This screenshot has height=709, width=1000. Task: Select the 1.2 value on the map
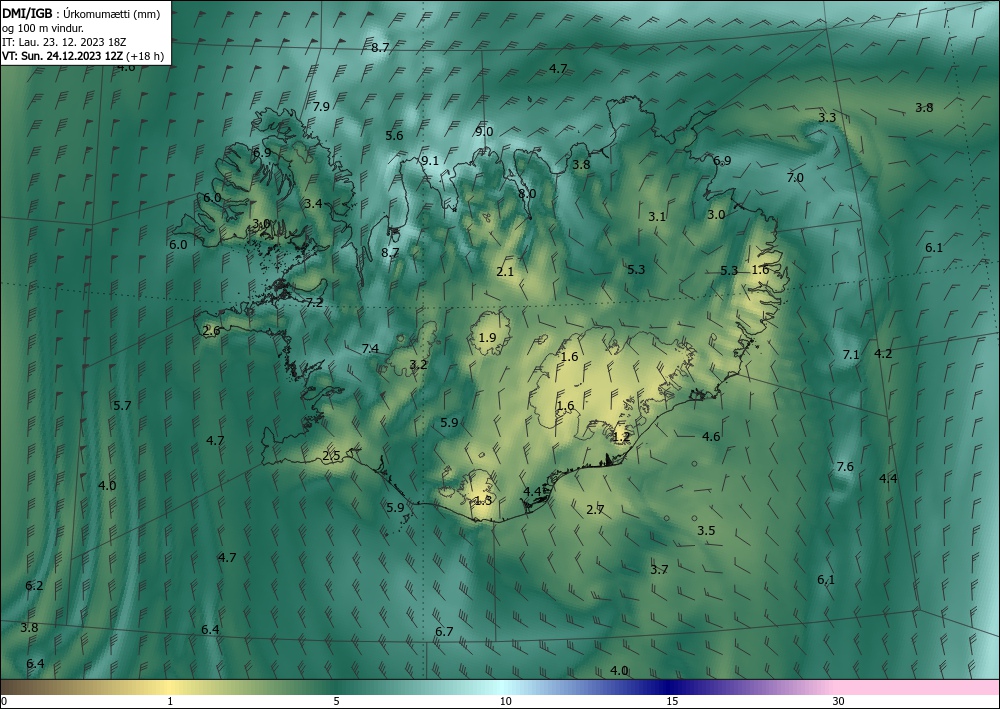(621, 437)
